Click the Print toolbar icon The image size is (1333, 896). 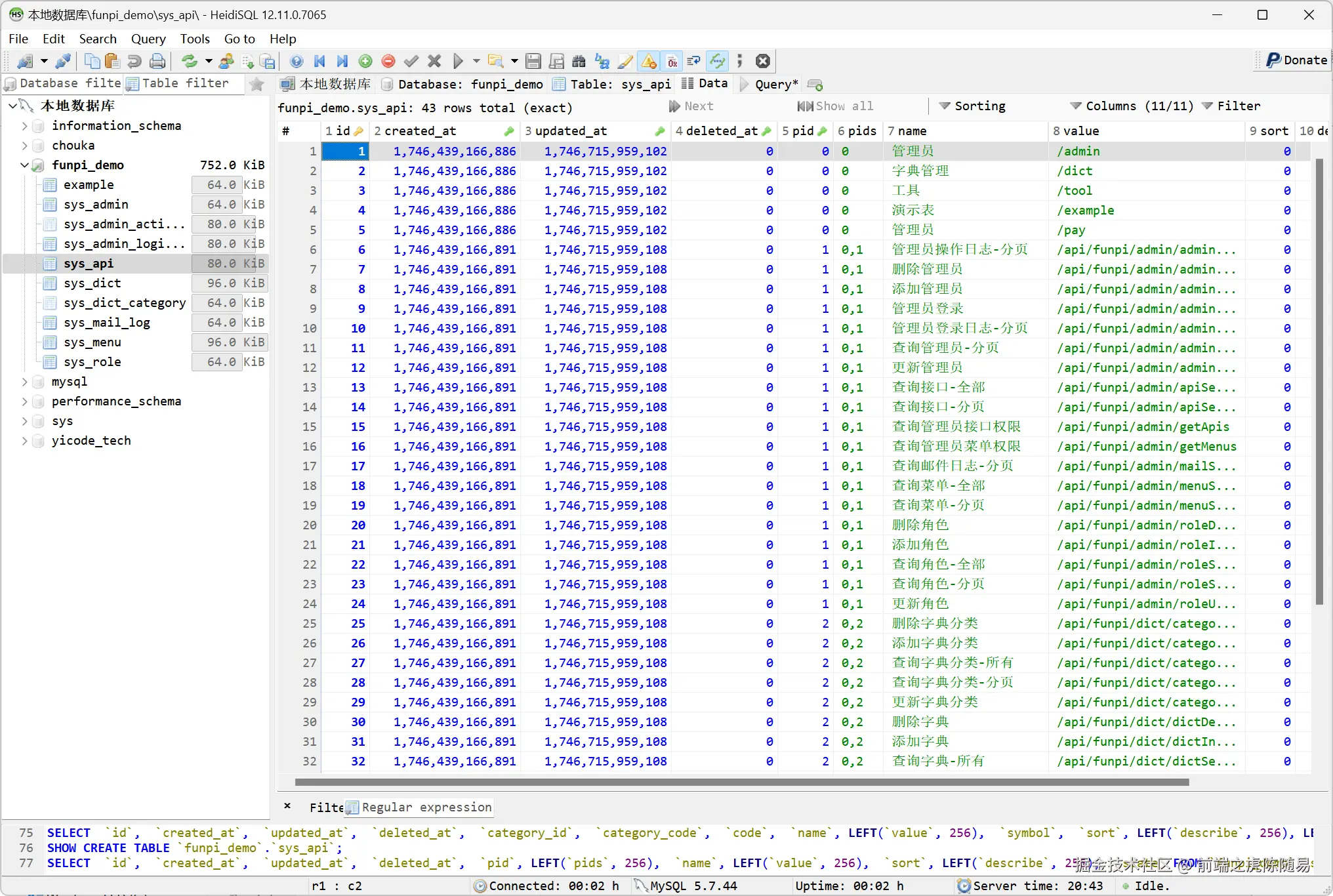tap(157, 62)
